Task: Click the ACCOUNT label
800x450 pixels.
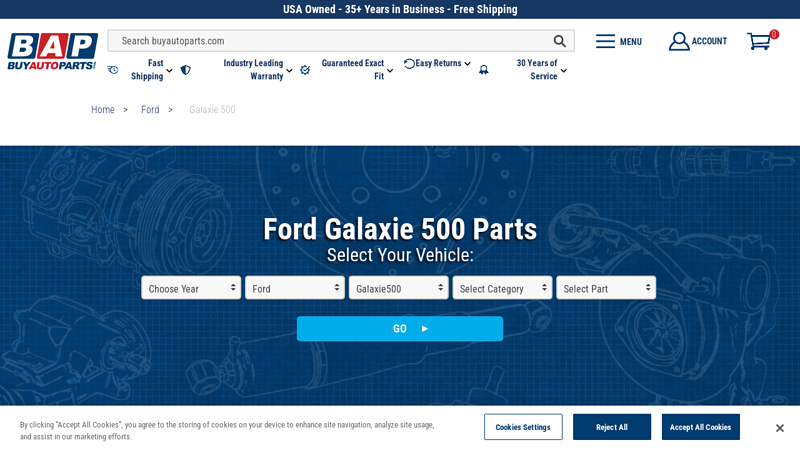Action: (x=709, y=41)
